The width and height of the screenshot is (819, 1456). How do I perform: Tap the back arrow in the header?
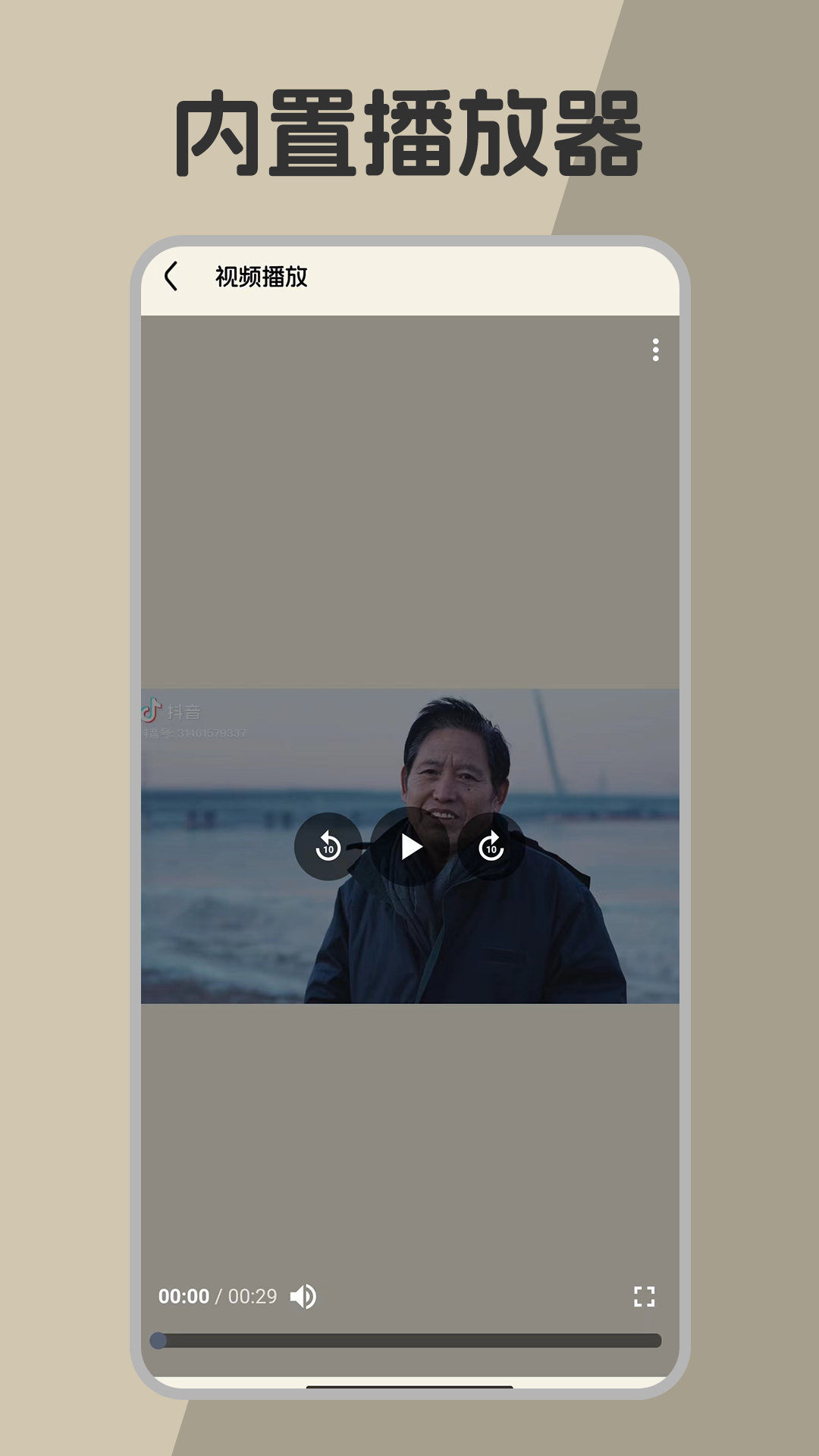(171, 277)
